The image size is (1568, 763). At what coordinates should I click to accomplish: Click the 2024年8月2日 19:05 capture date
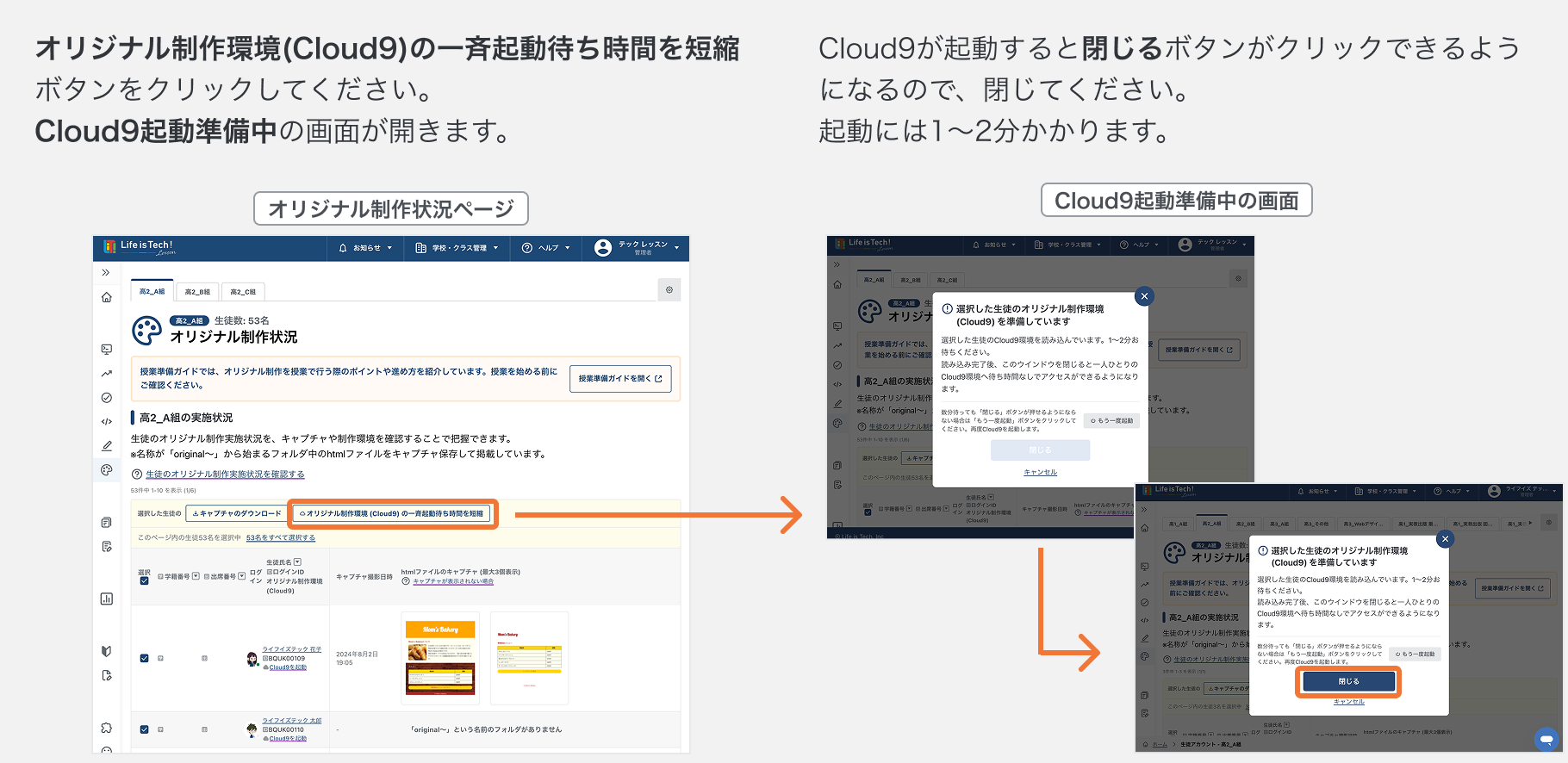point(357,658)
